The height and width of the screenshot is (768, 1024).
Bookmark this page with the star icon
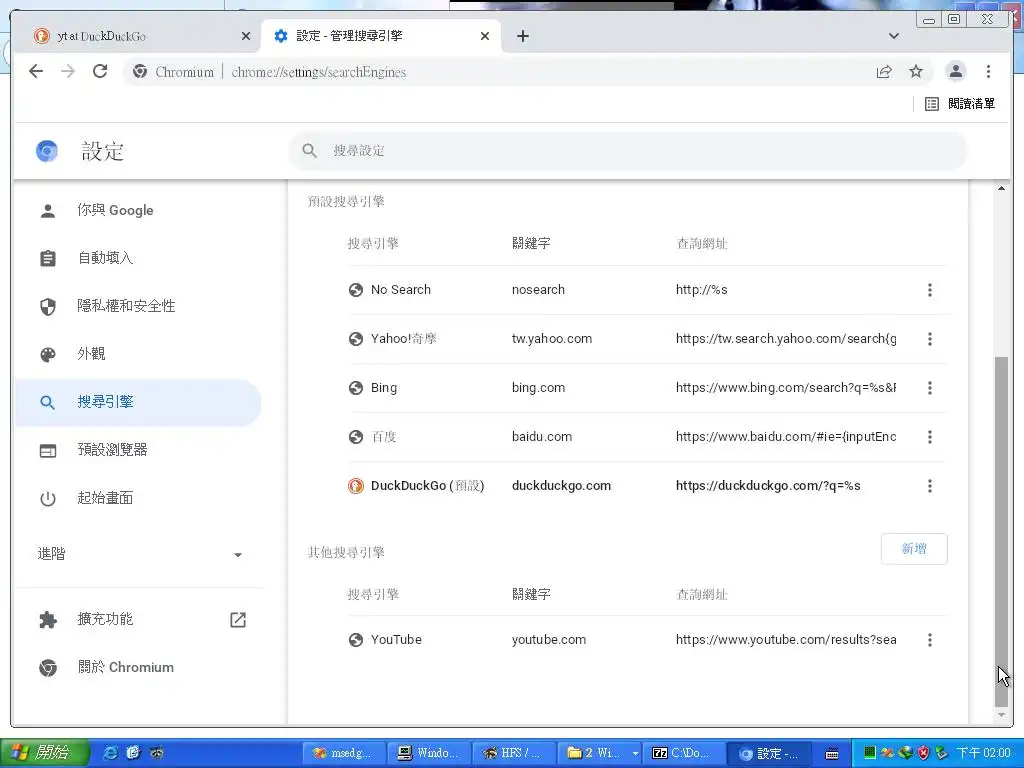[x=916, y=71]
